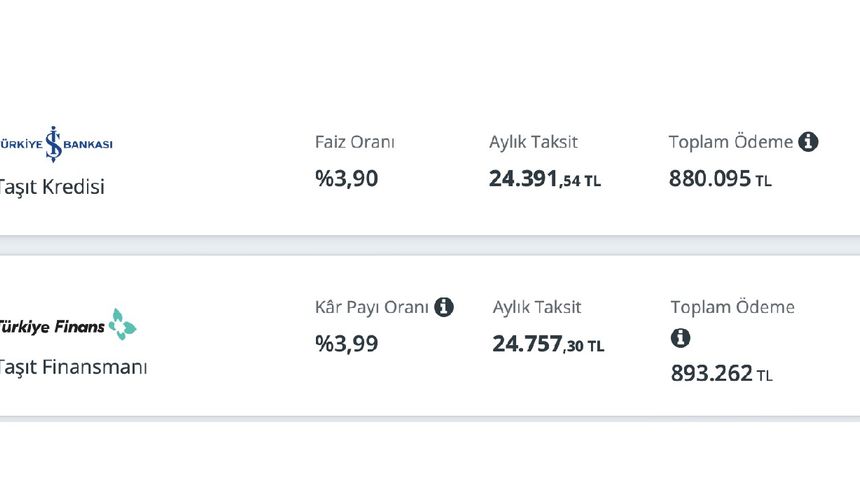Click info icon beside İş Bankası Toplam Ödeme
Image resolution: width=860 pixels, height=504 pixels.
point(808,142)
